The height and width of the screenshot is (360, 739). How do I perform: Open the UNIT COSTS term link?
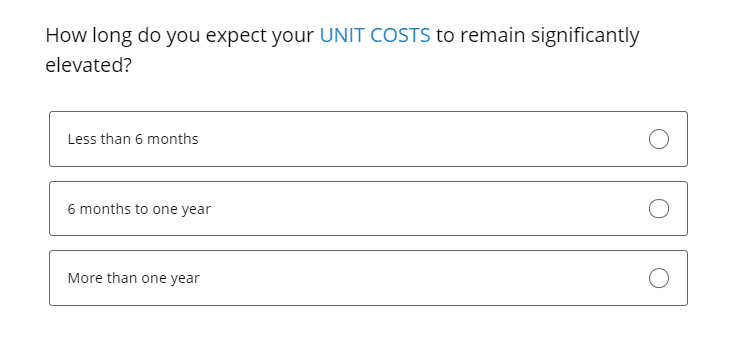point(375,35)
